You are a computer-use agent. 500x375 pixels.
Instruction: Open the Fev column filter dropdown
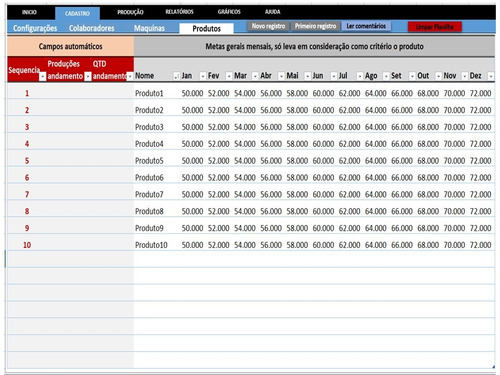click(229, 76)
